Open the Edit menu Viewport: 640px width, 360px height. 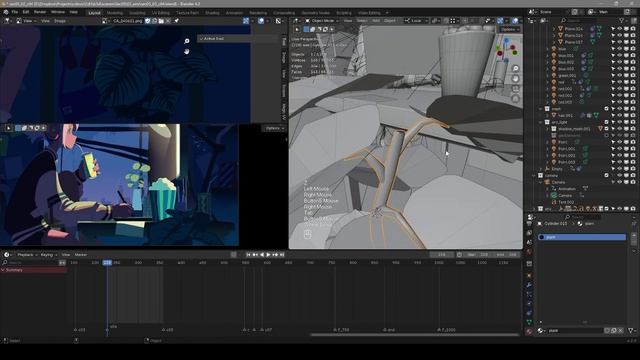click(26, 12)
